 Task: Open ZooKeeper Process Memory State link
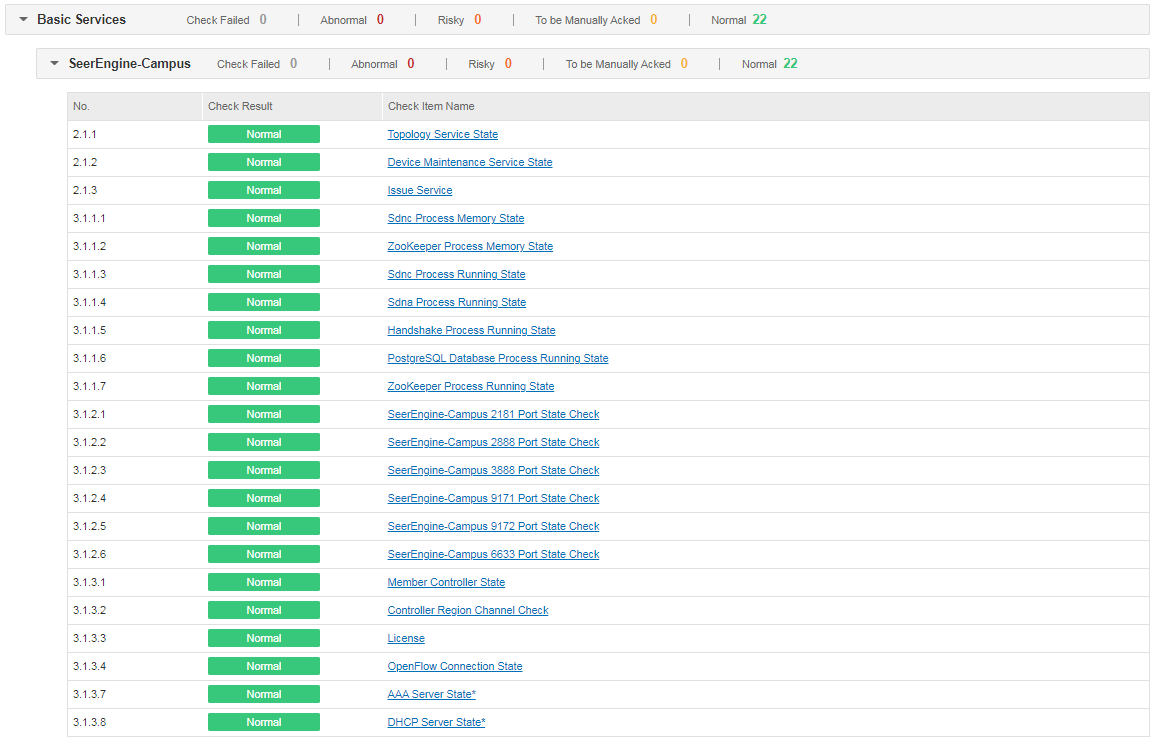tap(470, 246)
